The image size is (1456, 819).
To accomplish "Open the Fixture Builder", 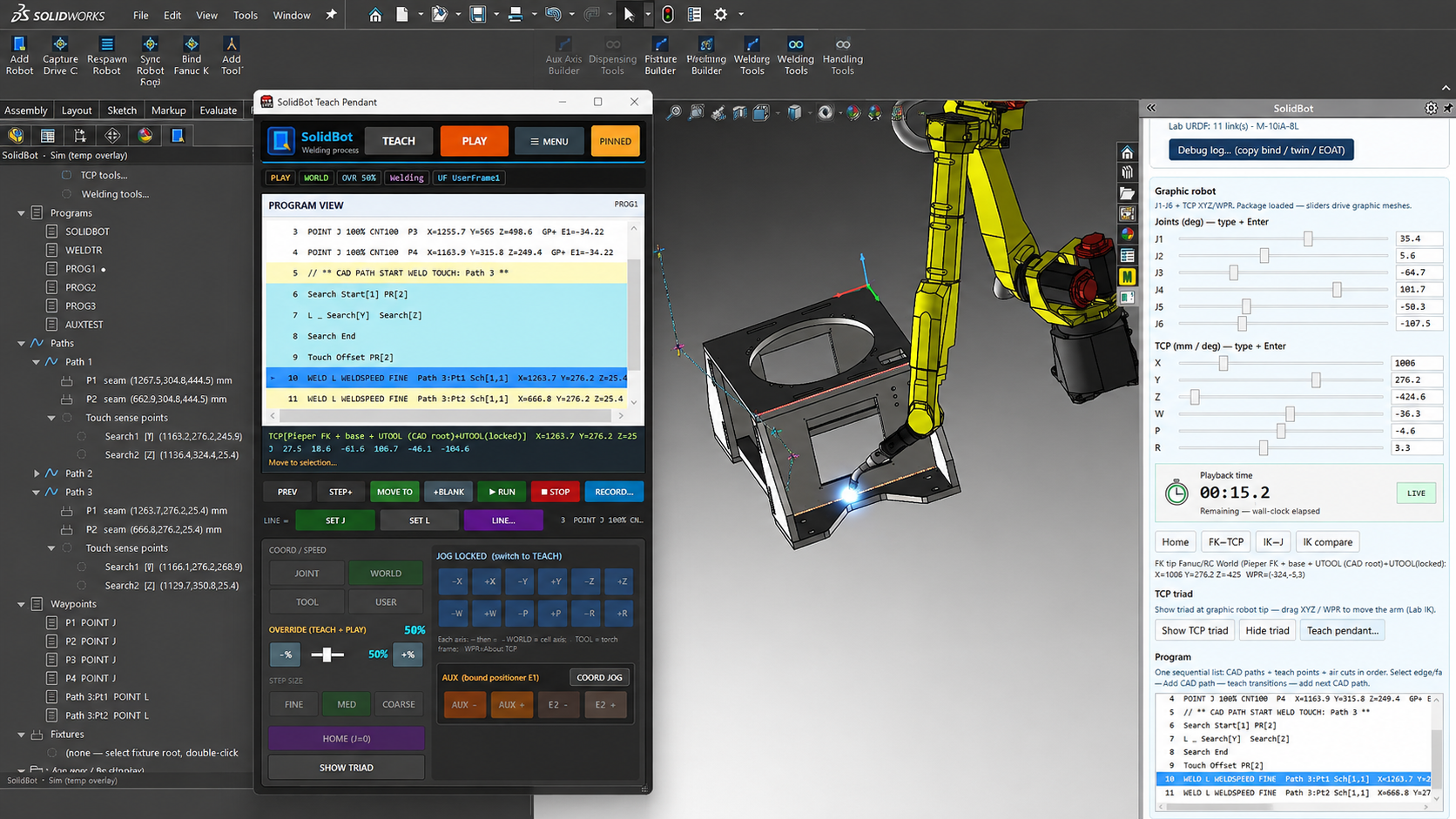I will 660,56.
